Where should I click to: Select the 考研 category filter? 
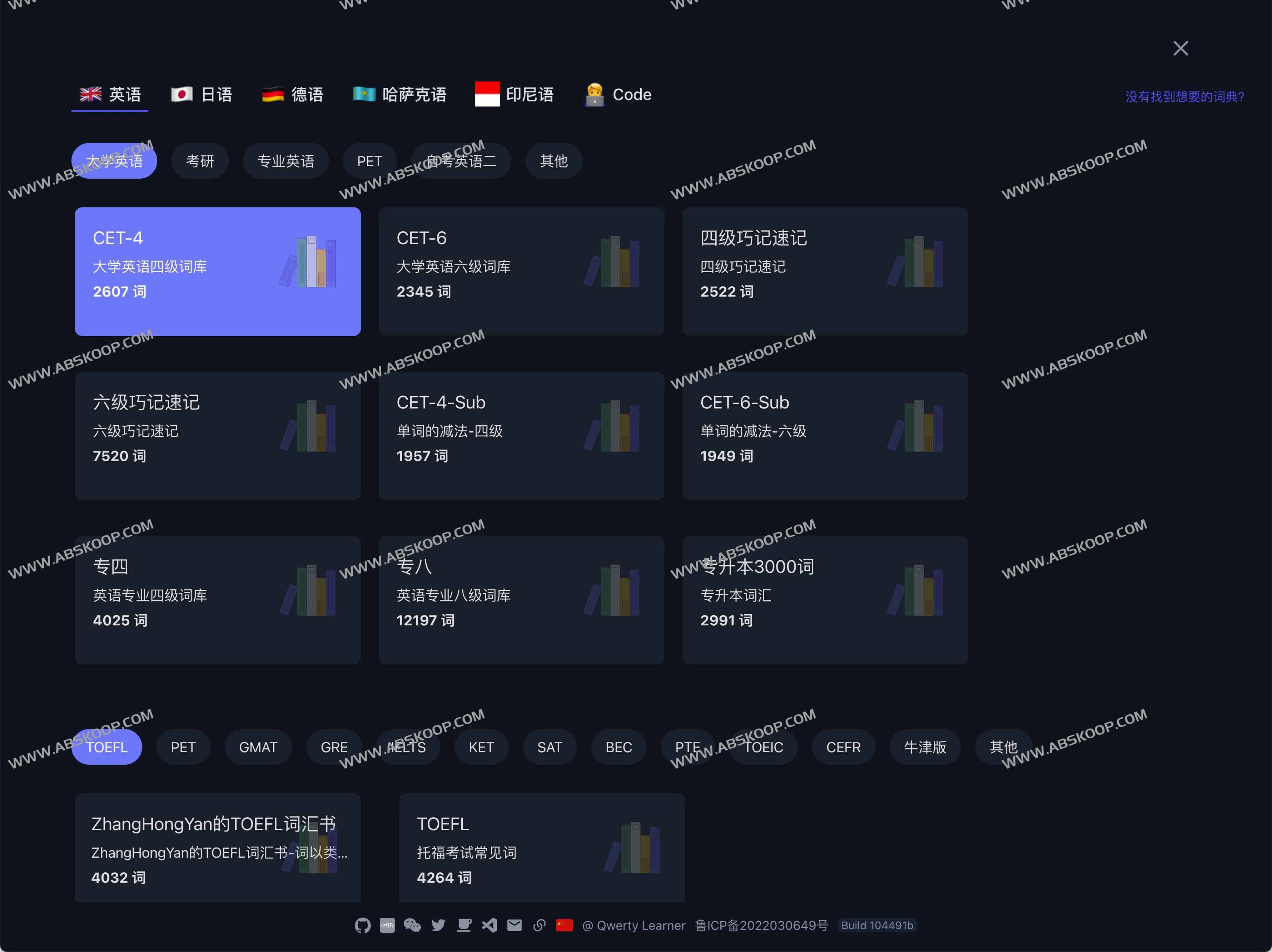pos(199,161)
